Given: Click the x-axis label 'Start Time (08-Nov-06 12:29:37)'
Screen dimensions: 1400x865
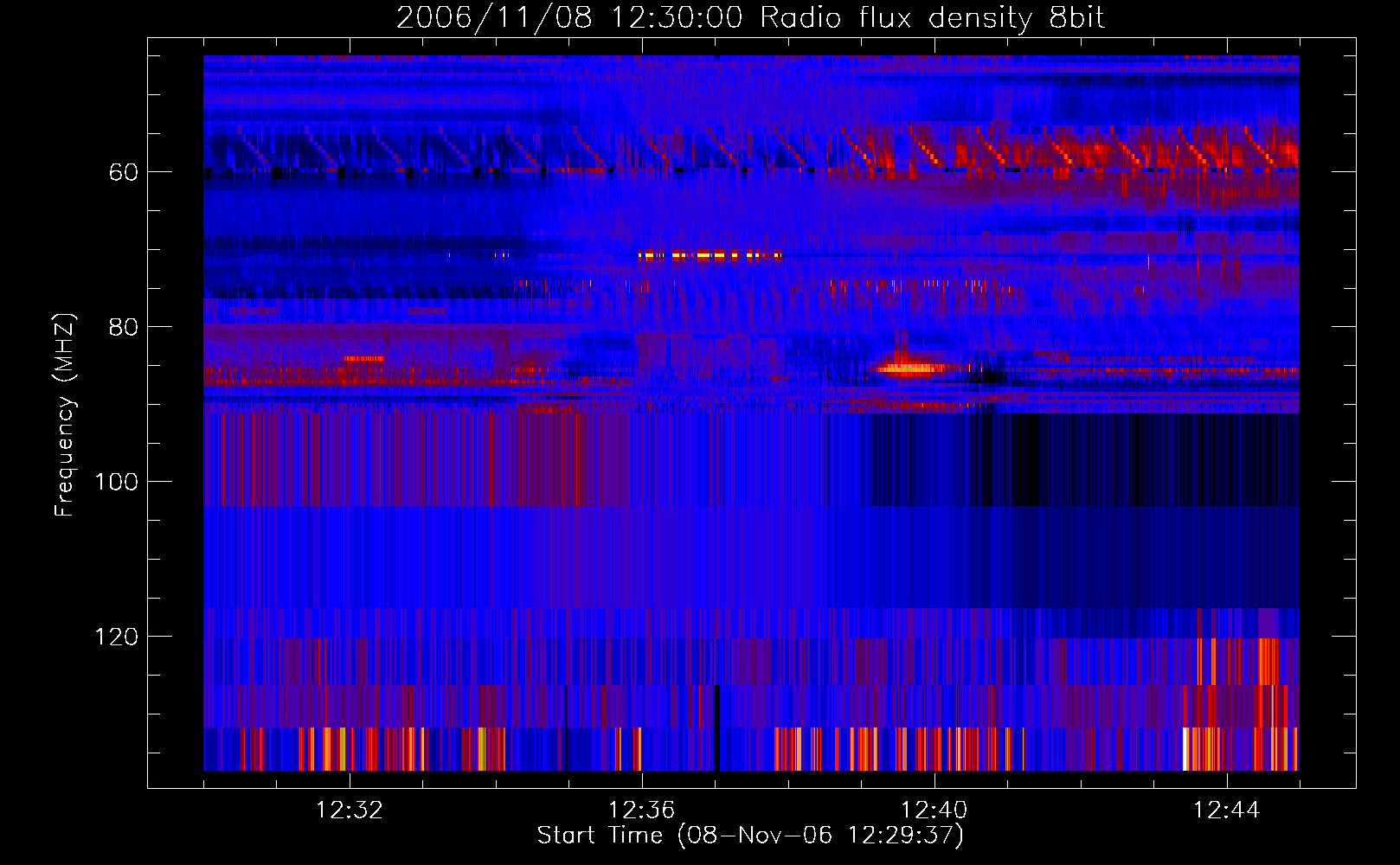Looking at the screenshot, I should click(750, 835).
